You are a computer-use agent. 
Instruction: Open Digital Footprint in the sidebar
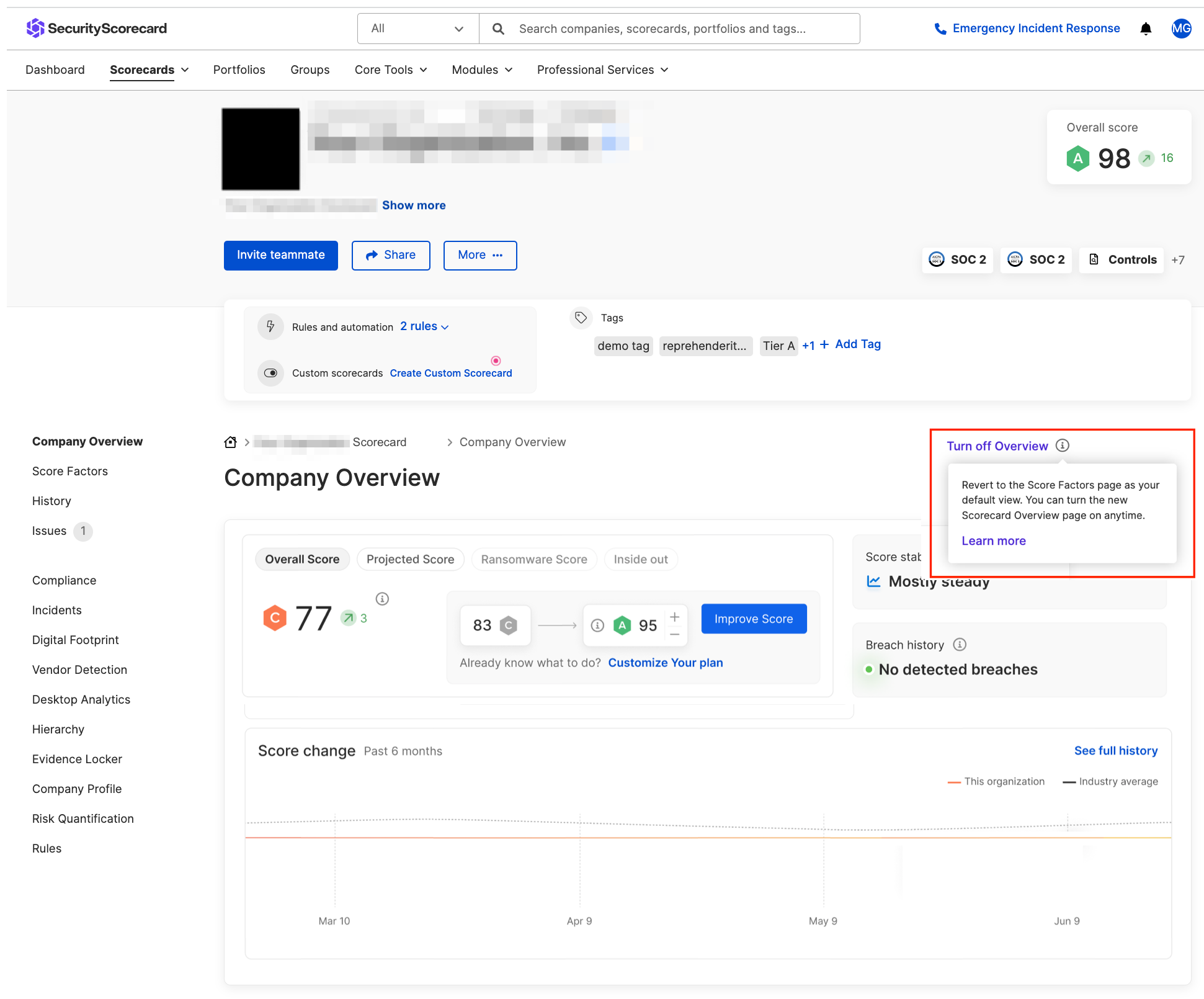tap(76, 640)
